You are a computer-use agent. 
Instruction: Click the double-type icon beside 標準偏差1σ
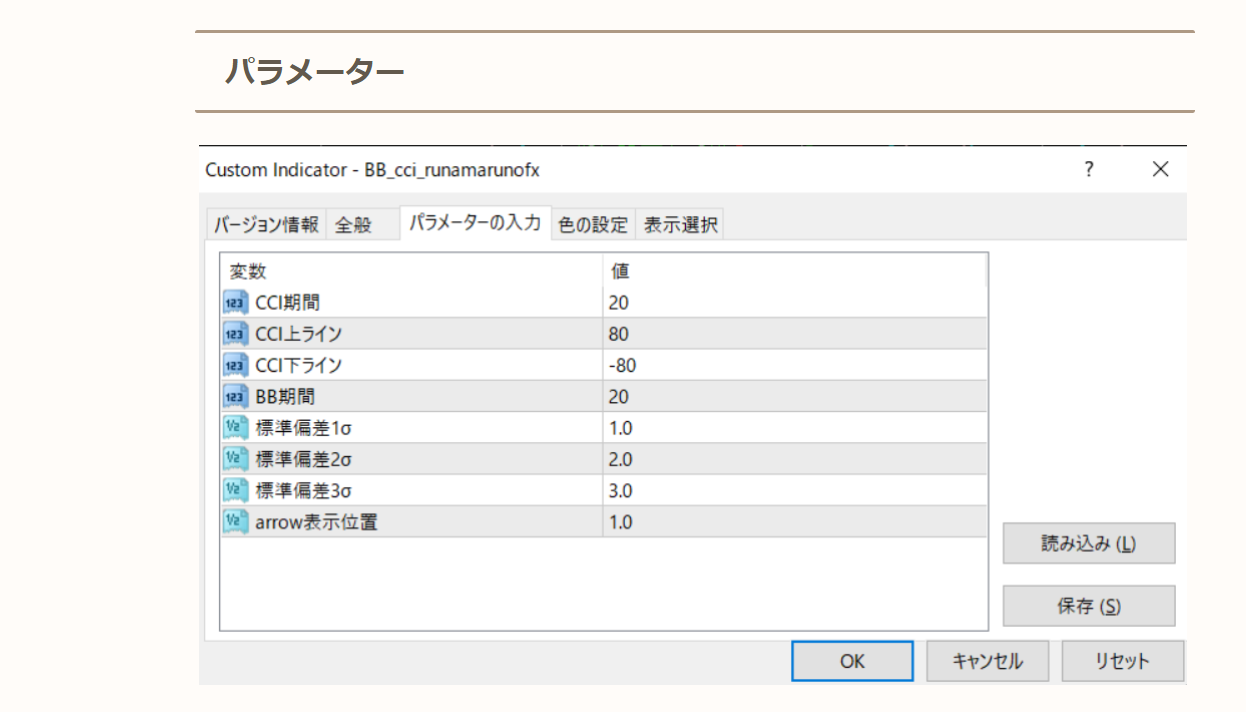point(235,428)
